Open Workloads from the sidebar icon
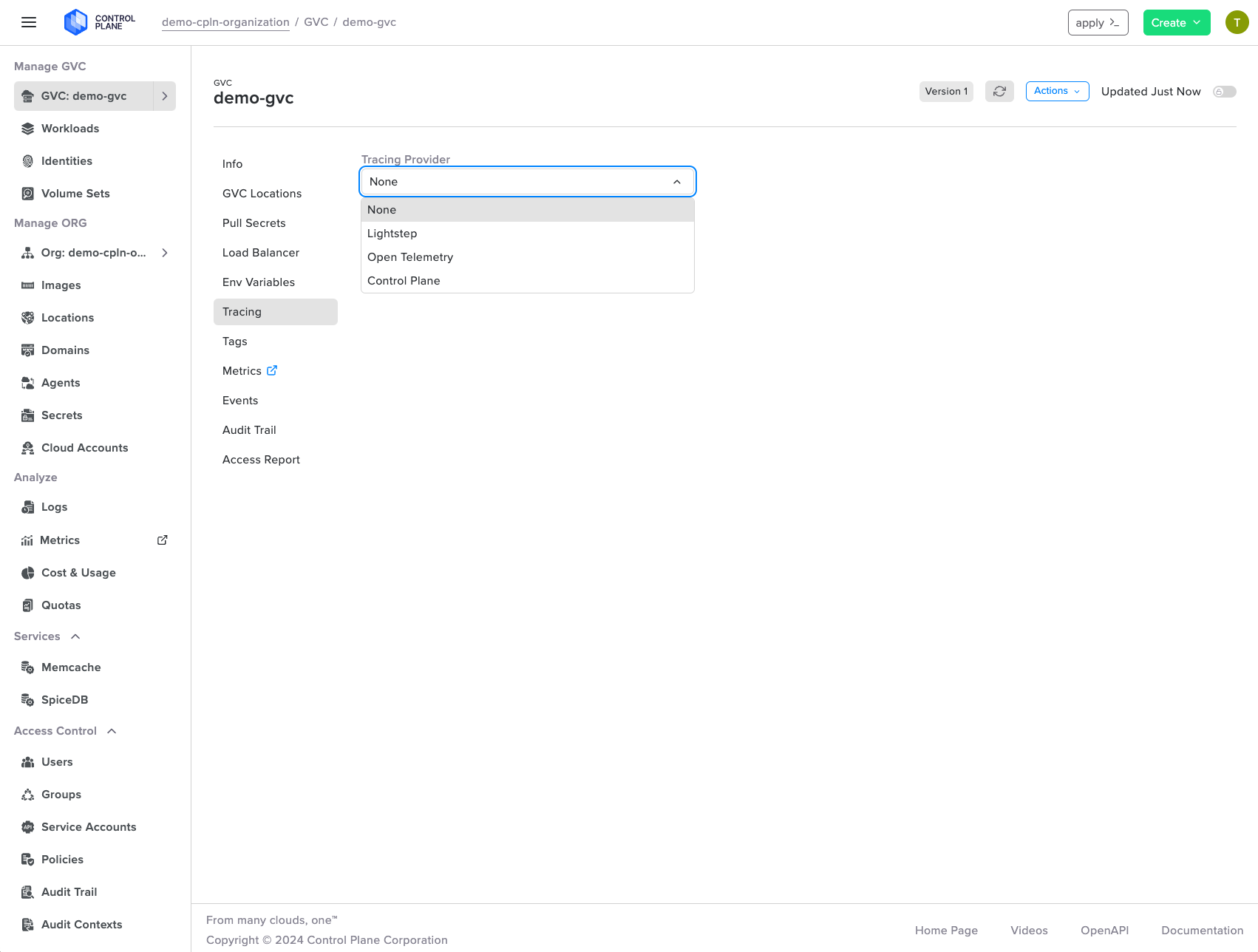1258x952 pixels. [x=27, y=128]
